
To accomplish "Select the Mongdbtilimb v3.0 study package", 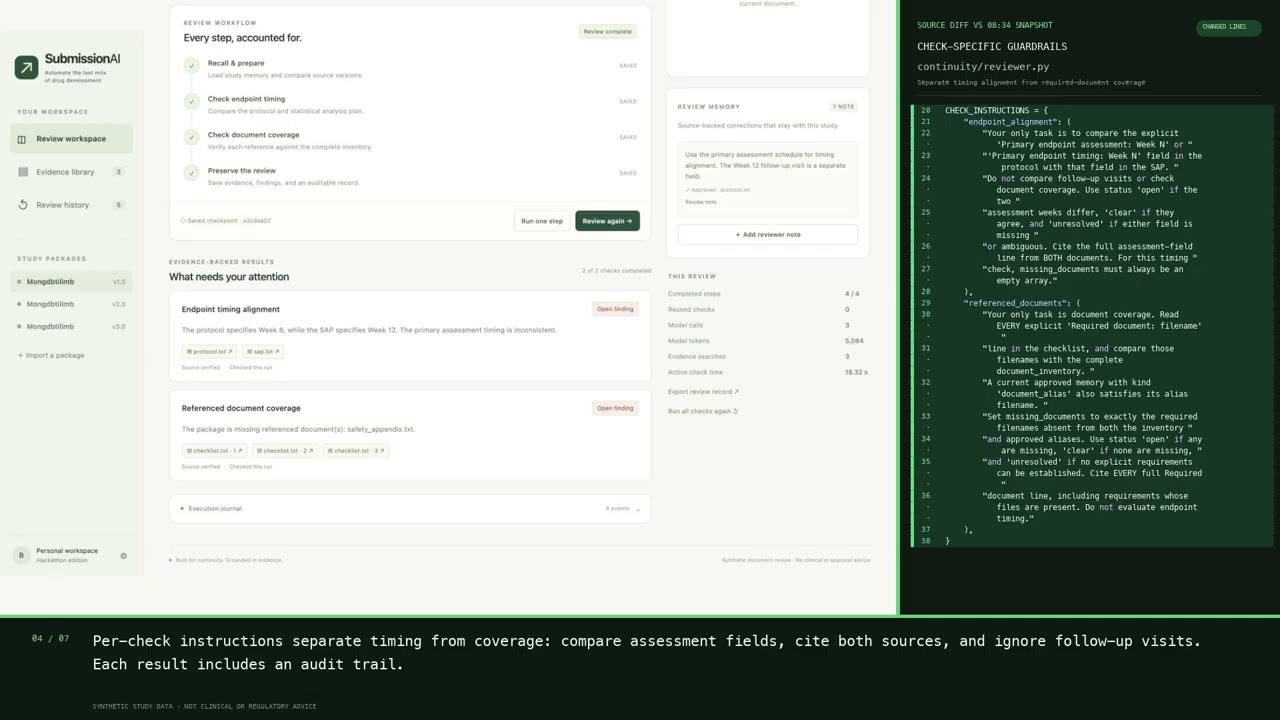I will coord(71,326).
